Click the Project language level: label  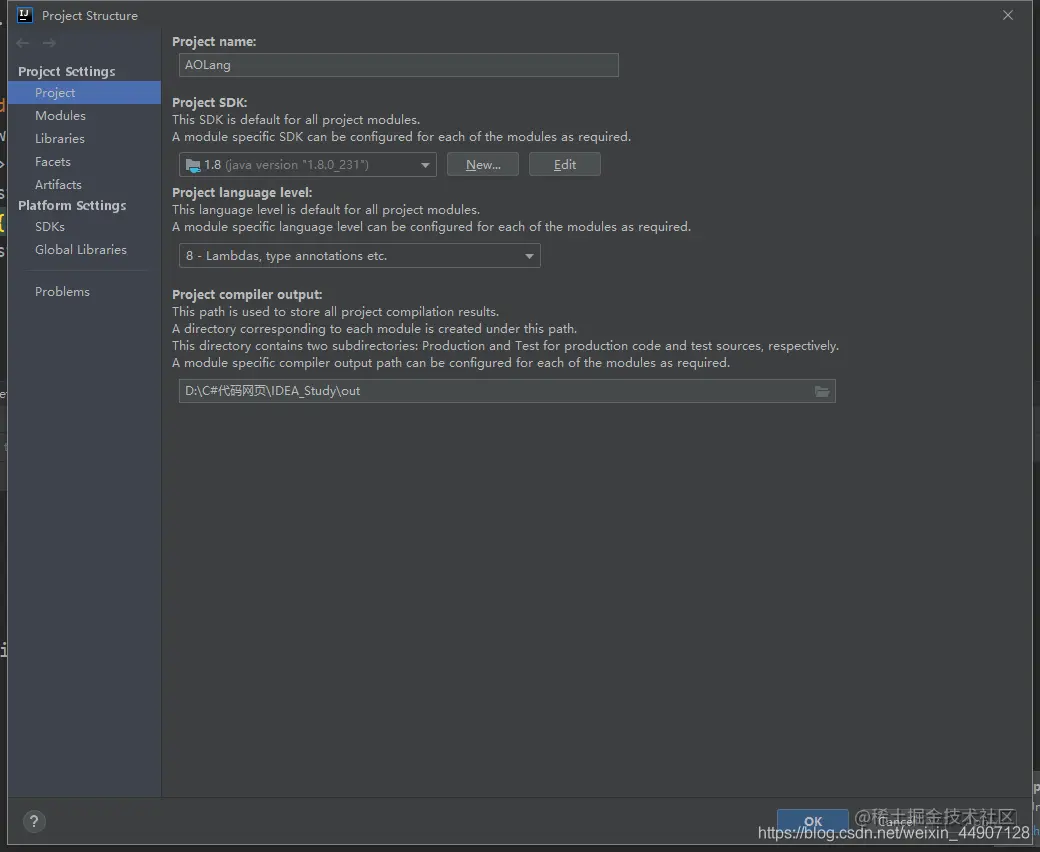click(242, 192)
